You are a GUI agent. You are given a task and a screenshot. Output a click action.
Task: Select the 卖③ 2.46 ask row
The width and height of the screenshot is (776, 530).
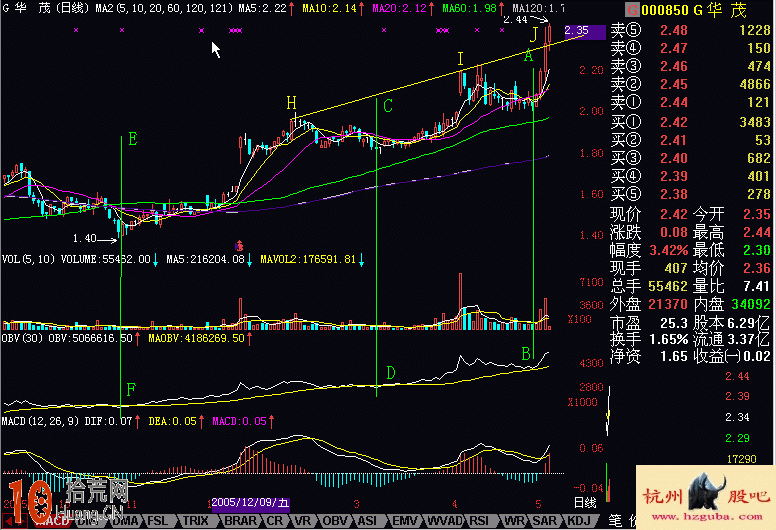(x=690, y=66)
